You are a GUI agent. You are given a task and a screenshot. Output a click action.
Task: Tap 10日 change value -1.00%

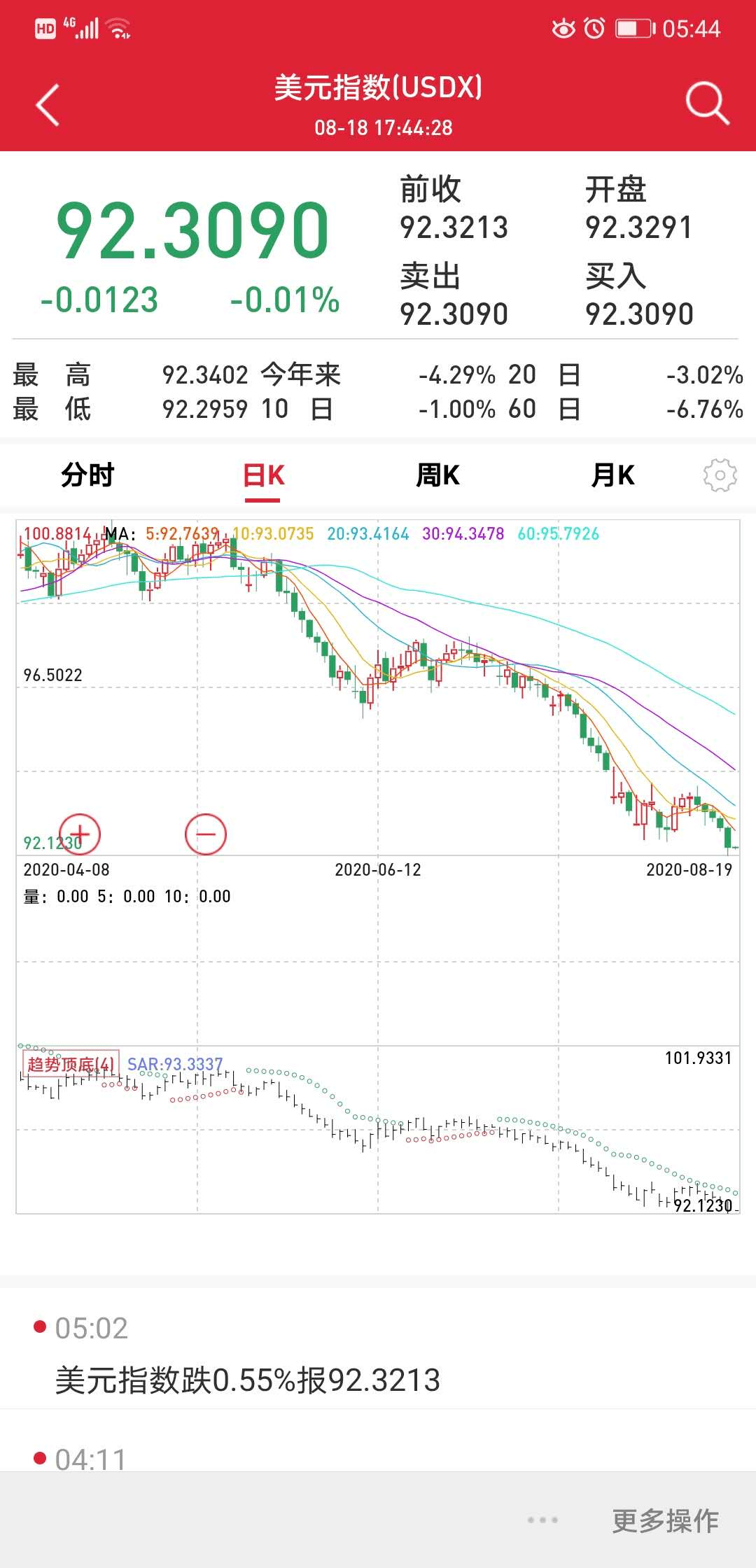coord(457,409)
